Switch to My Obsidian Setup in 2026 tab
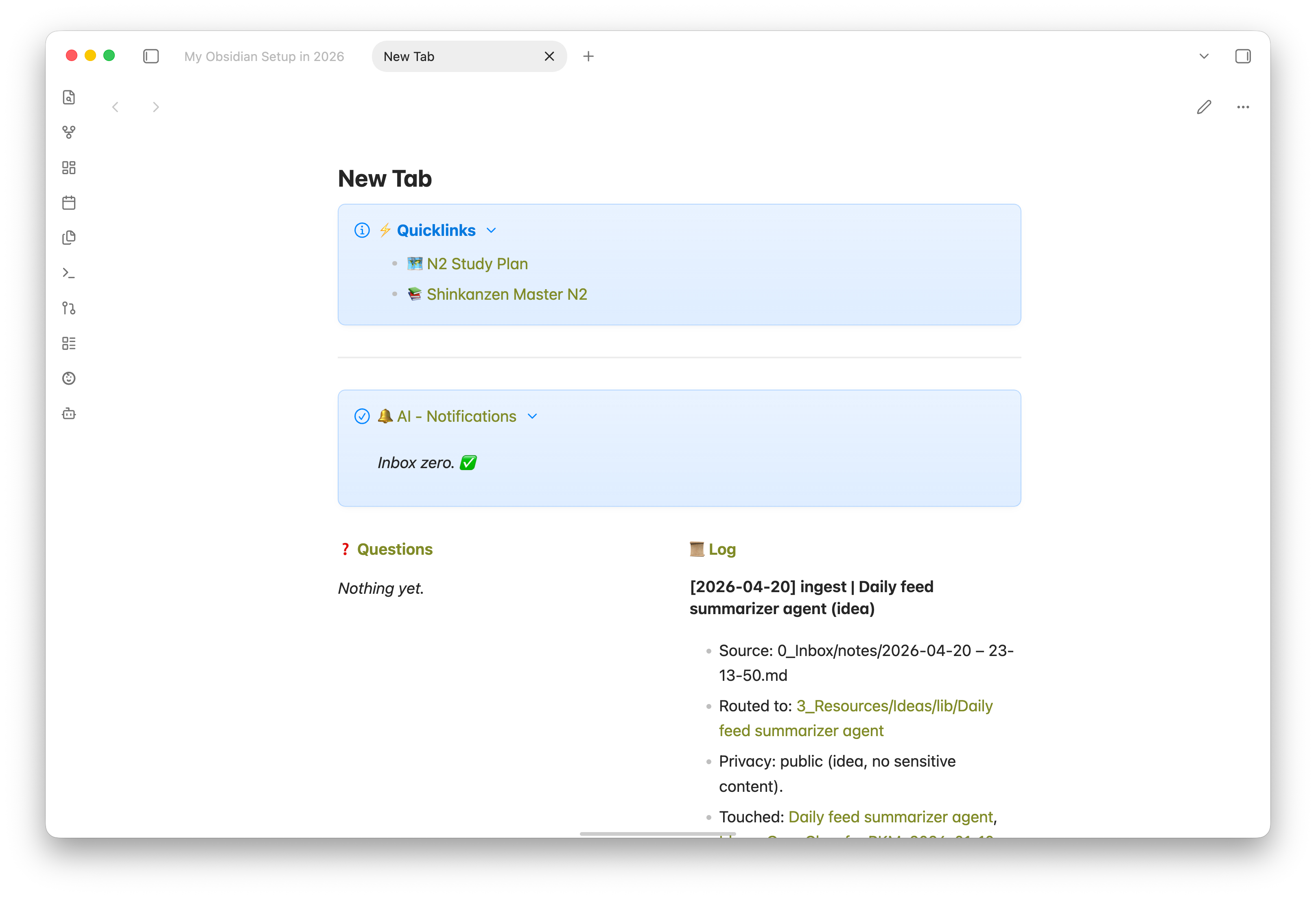Image resolution: width=1316 pixels, height=898 pixels. coord(264,57)
